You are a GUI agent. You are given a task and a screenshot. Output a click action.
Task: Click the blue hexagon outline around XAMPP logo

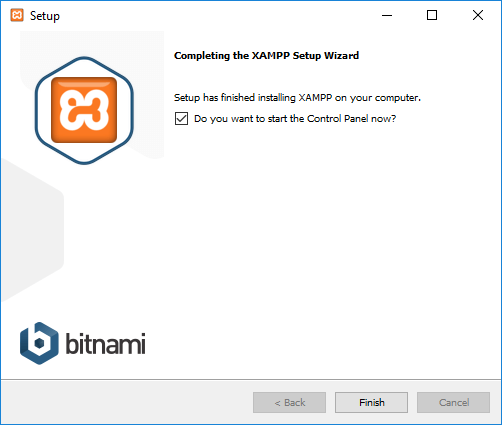pyautogui.click(x=84, y=111)
